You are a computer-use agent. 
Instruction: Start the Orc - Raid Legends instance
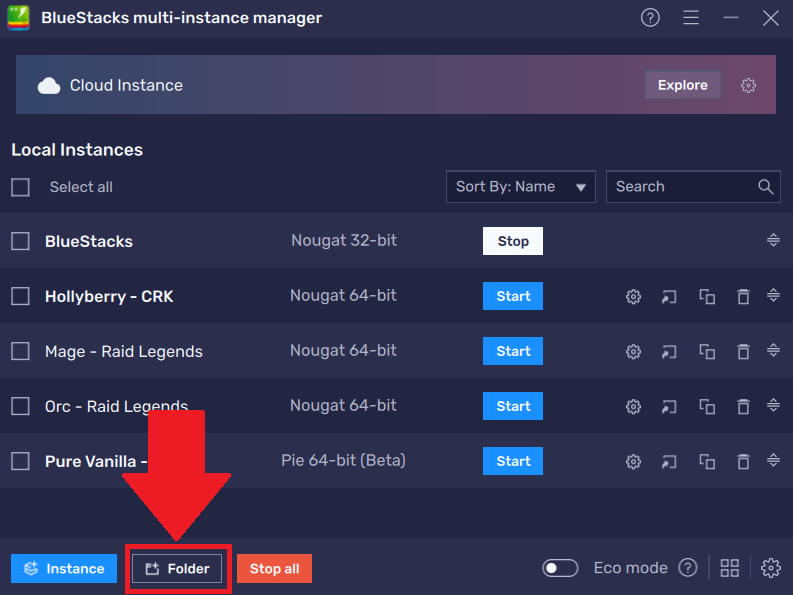513,406
